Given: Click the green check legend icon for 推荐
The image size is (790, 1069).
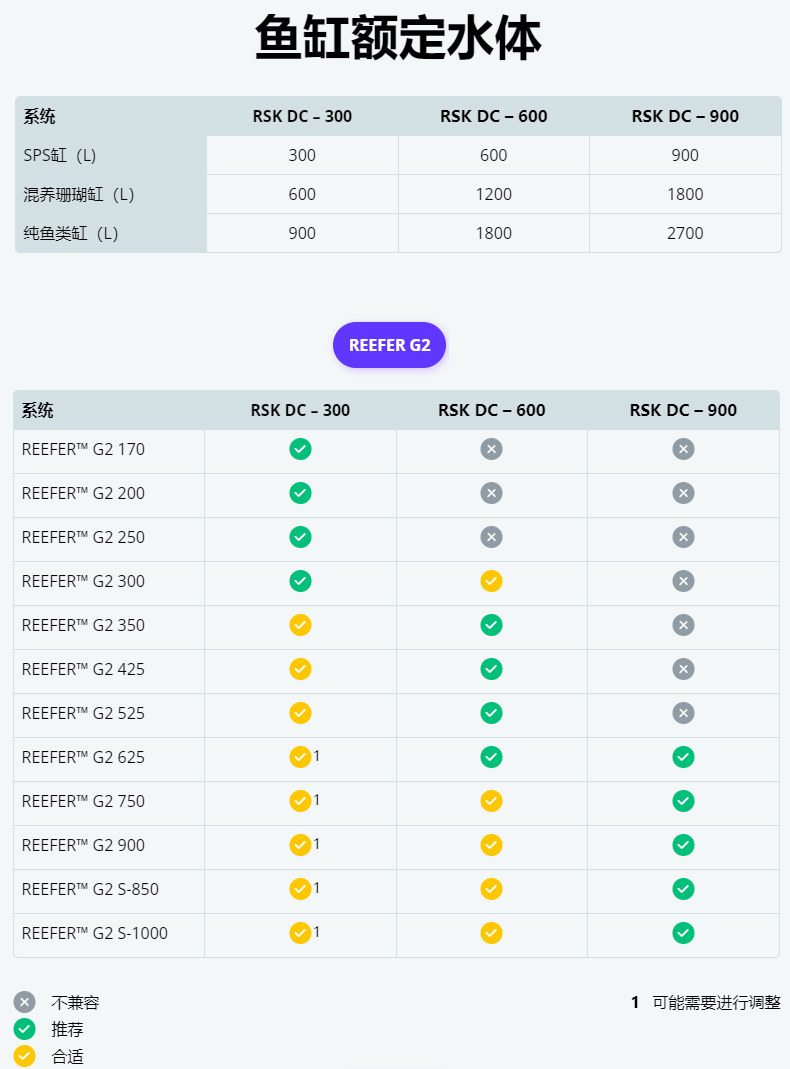Looking at the screenshot, I should (x=25, y=1029).
